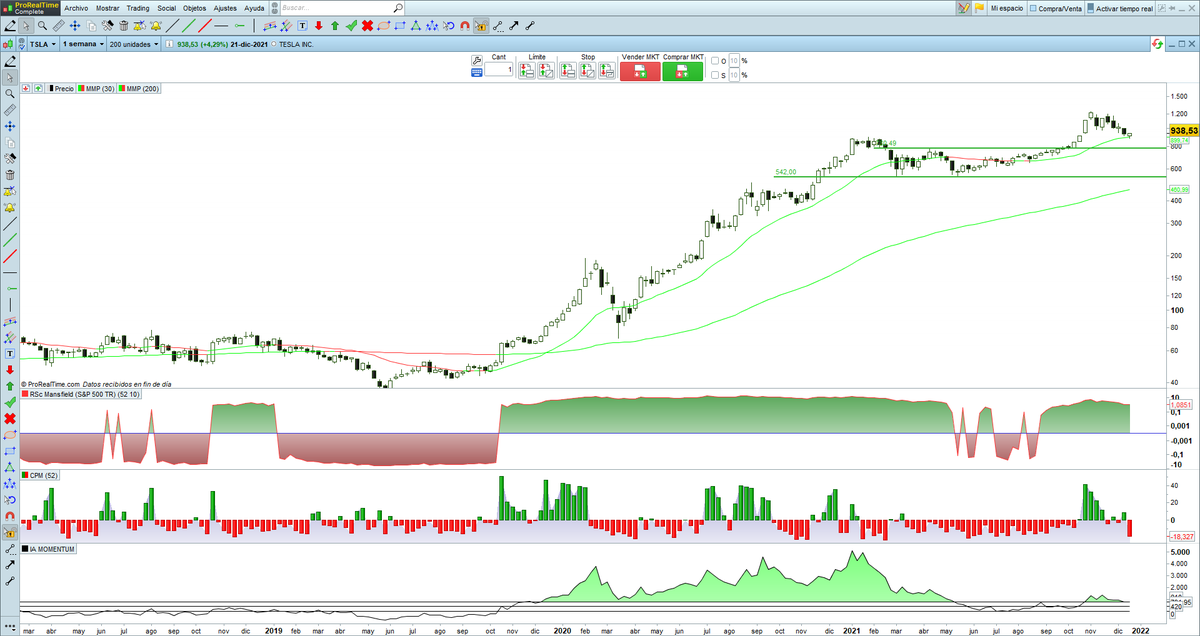Click the red Vender MKT button

[x=640, y=72]
